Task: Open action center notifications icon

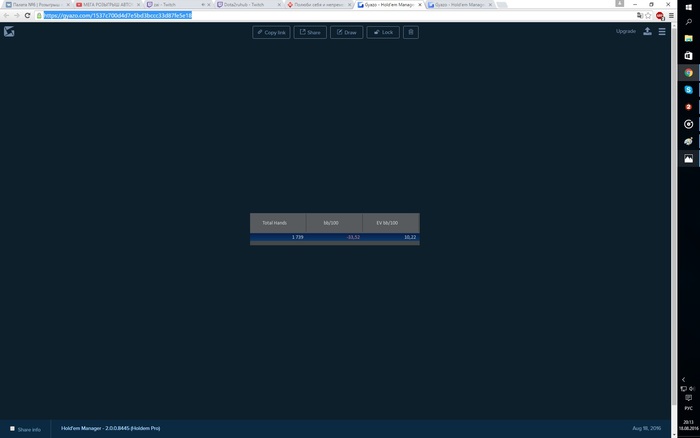Action: pyautogui.click(x=688, y=398)
